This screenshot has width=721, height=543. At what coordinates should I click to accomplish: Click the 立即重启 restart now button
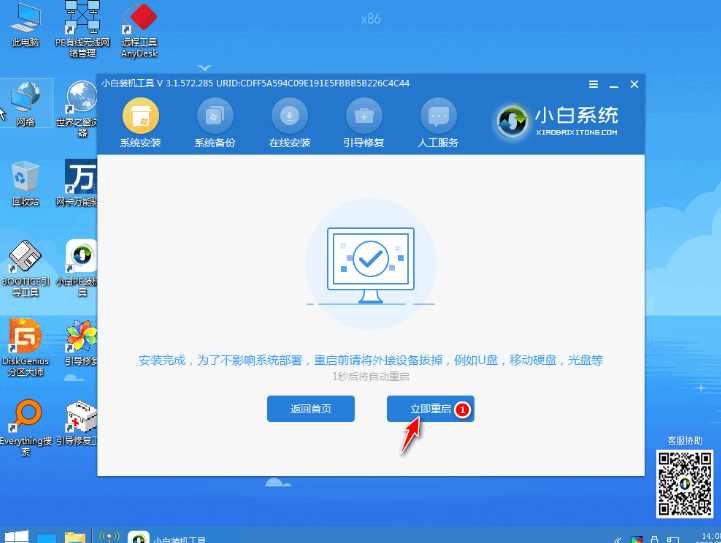[x=430, y=408]
